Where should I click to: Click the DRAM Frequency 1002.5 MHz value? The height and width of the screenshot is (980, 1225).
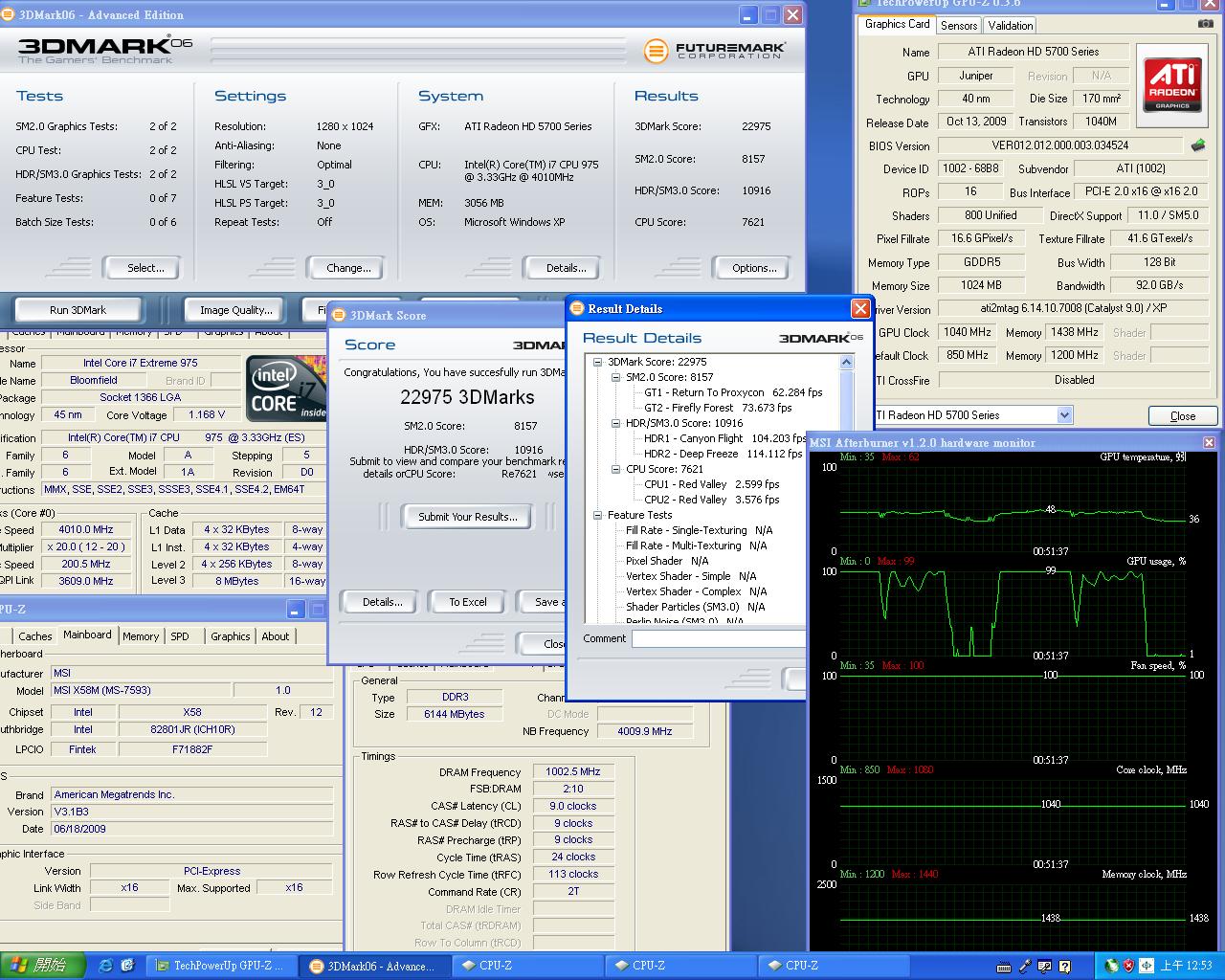pos(572,771)
